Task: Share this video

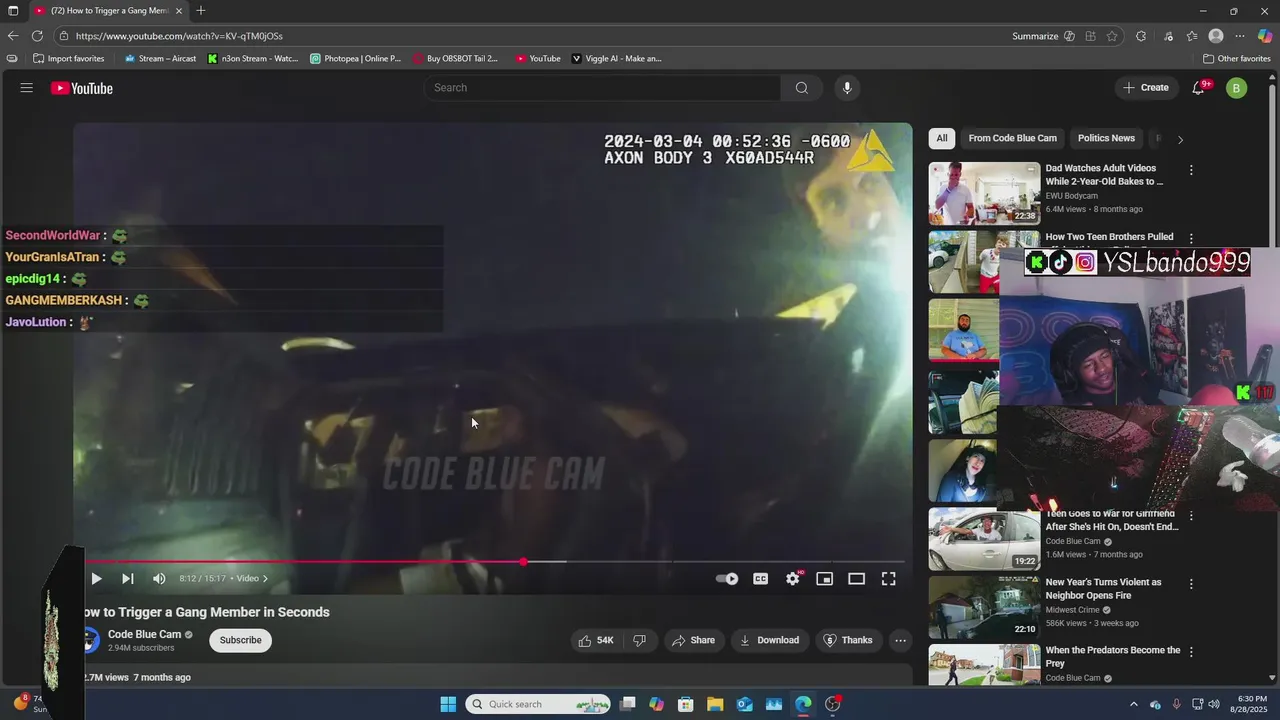Action: point(694,640)
